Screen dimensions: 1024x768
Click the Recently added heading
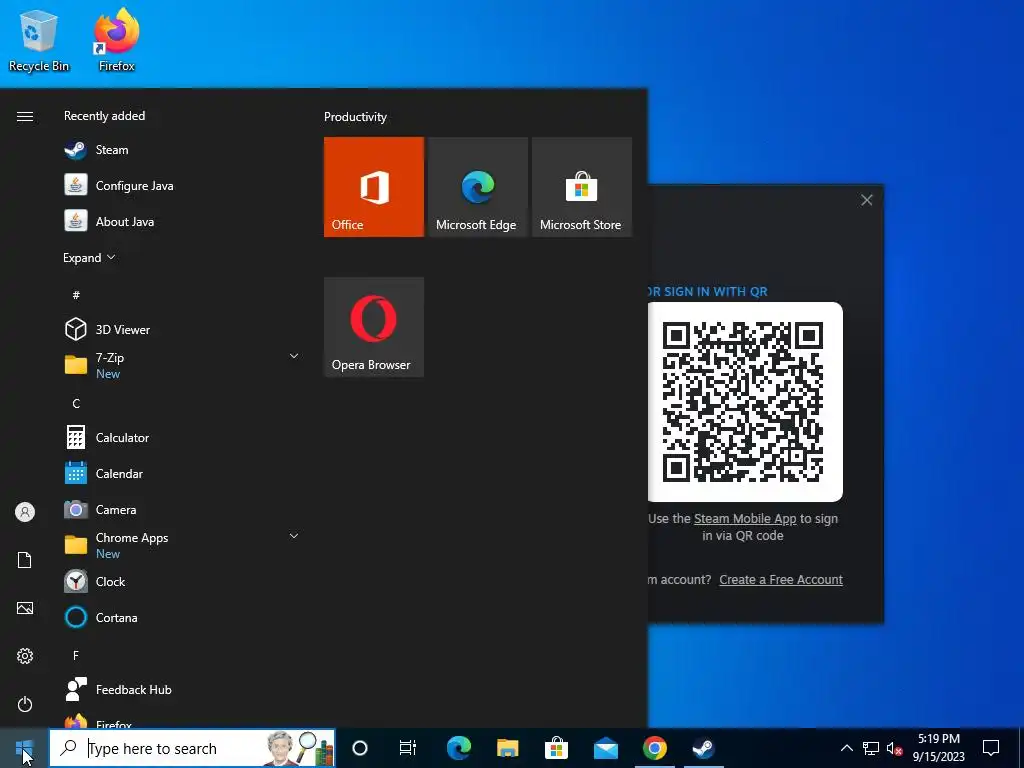[104, 116]
